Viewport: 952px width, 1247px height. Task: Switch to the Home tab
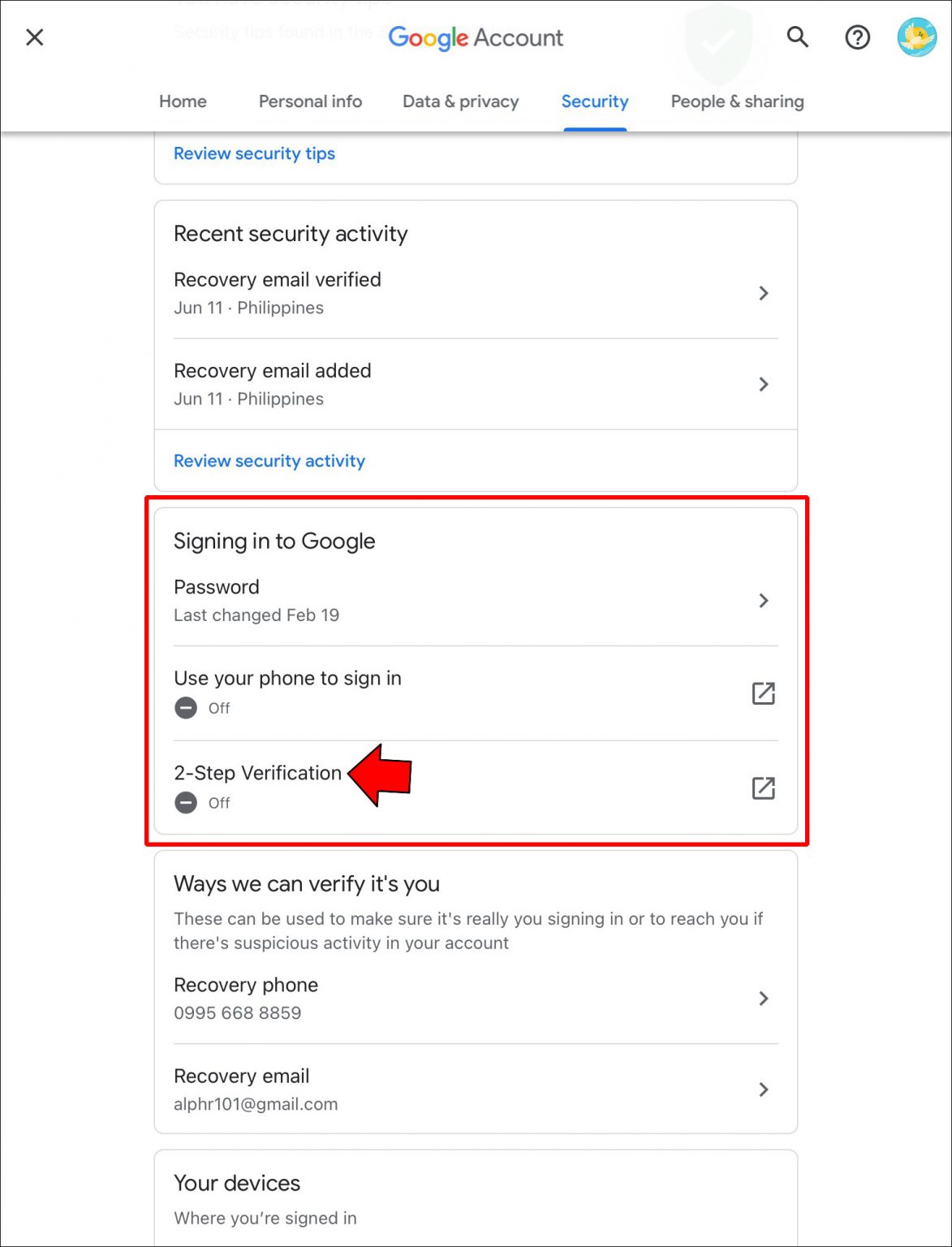[x=183, y=101]
